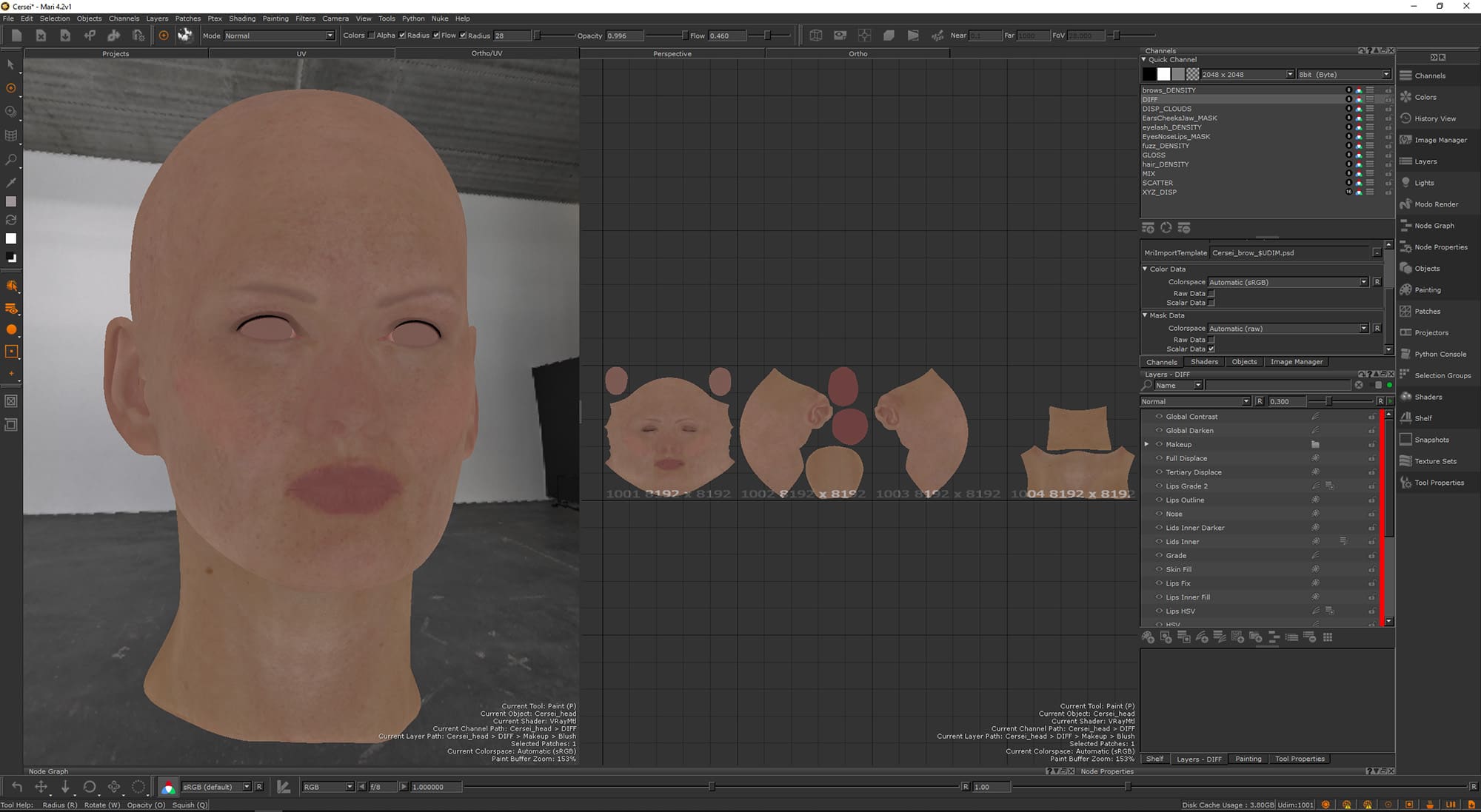Open the Node Graph palette icon

(x=1405, y=226)
